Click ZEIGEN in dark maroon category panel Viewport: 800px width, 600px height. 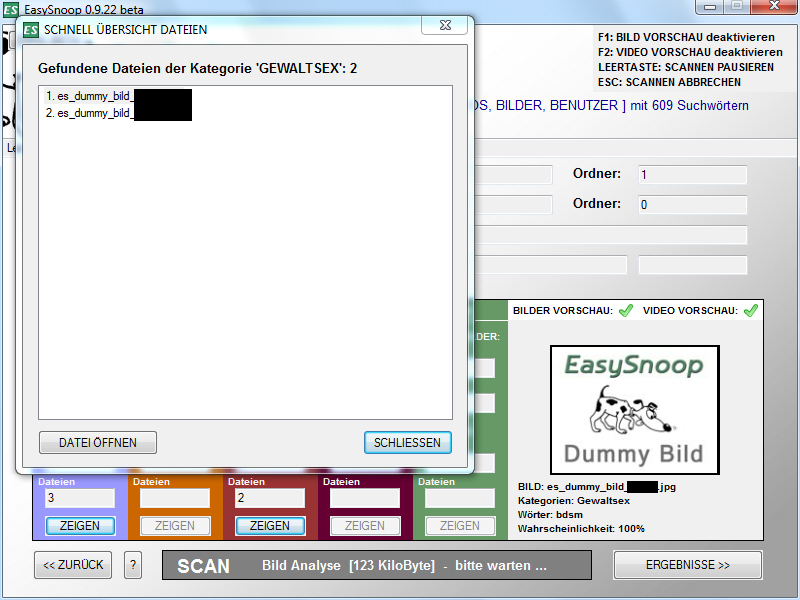[x=365, y=526]
